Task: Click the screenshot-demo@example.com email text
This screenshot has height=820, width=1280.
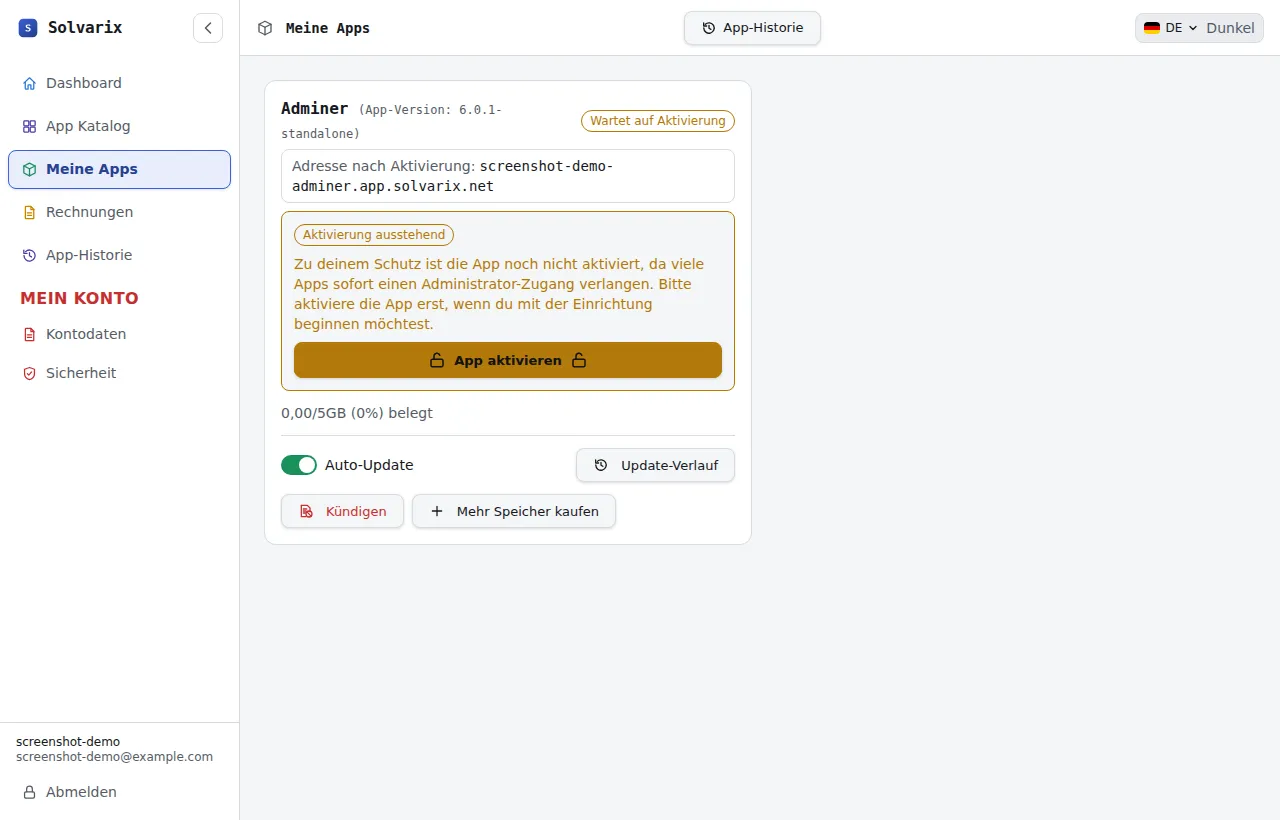Action: point(115,757)
